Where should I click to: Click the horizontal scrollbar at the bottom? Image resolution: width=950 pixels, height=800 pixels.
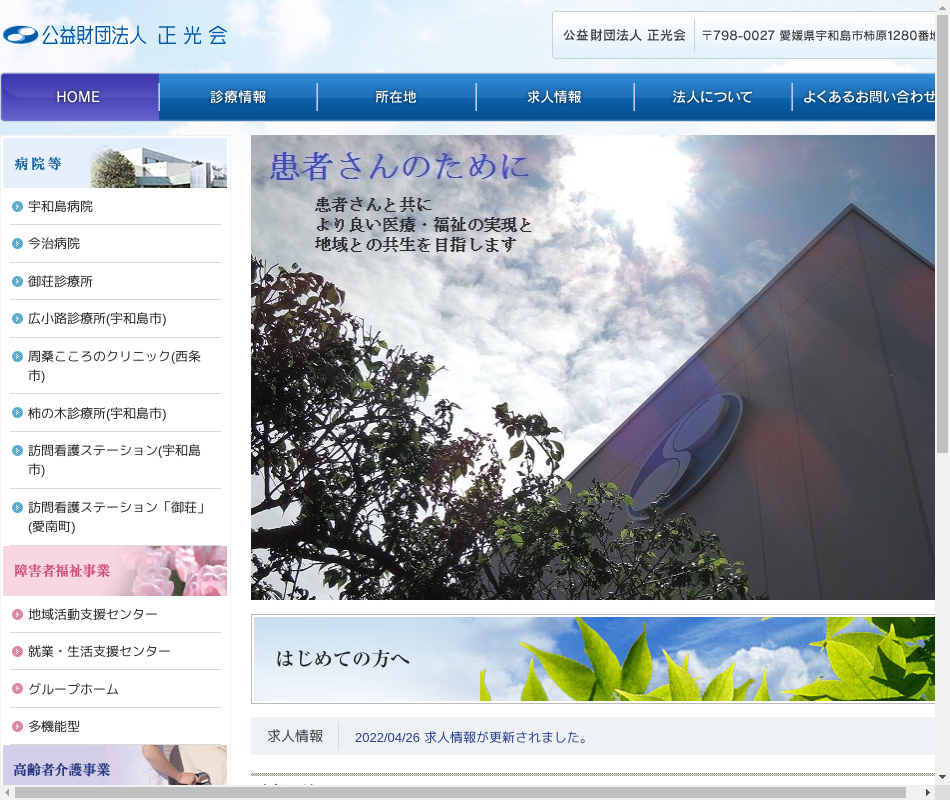pos(470,792)
